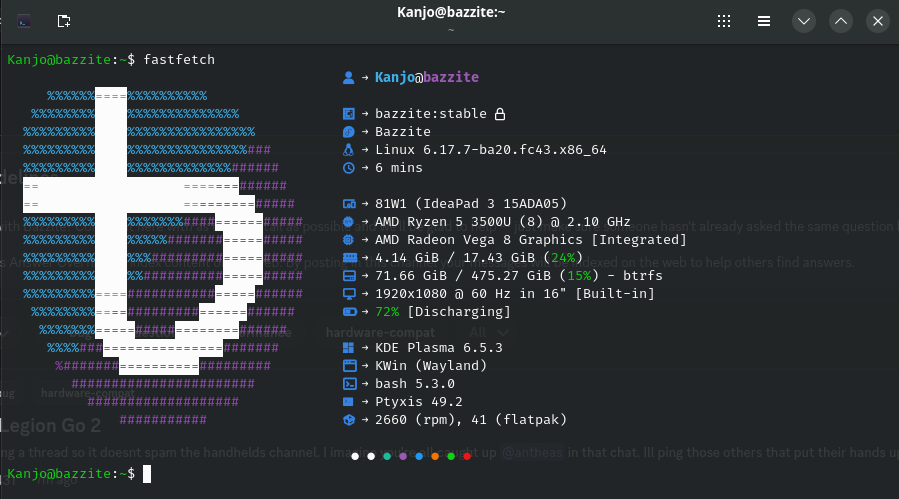899x499 pixels.
Task: Click the kernel text Linux 6.17.7-ba20.fc43.x86_64
Action: [491, 150]
